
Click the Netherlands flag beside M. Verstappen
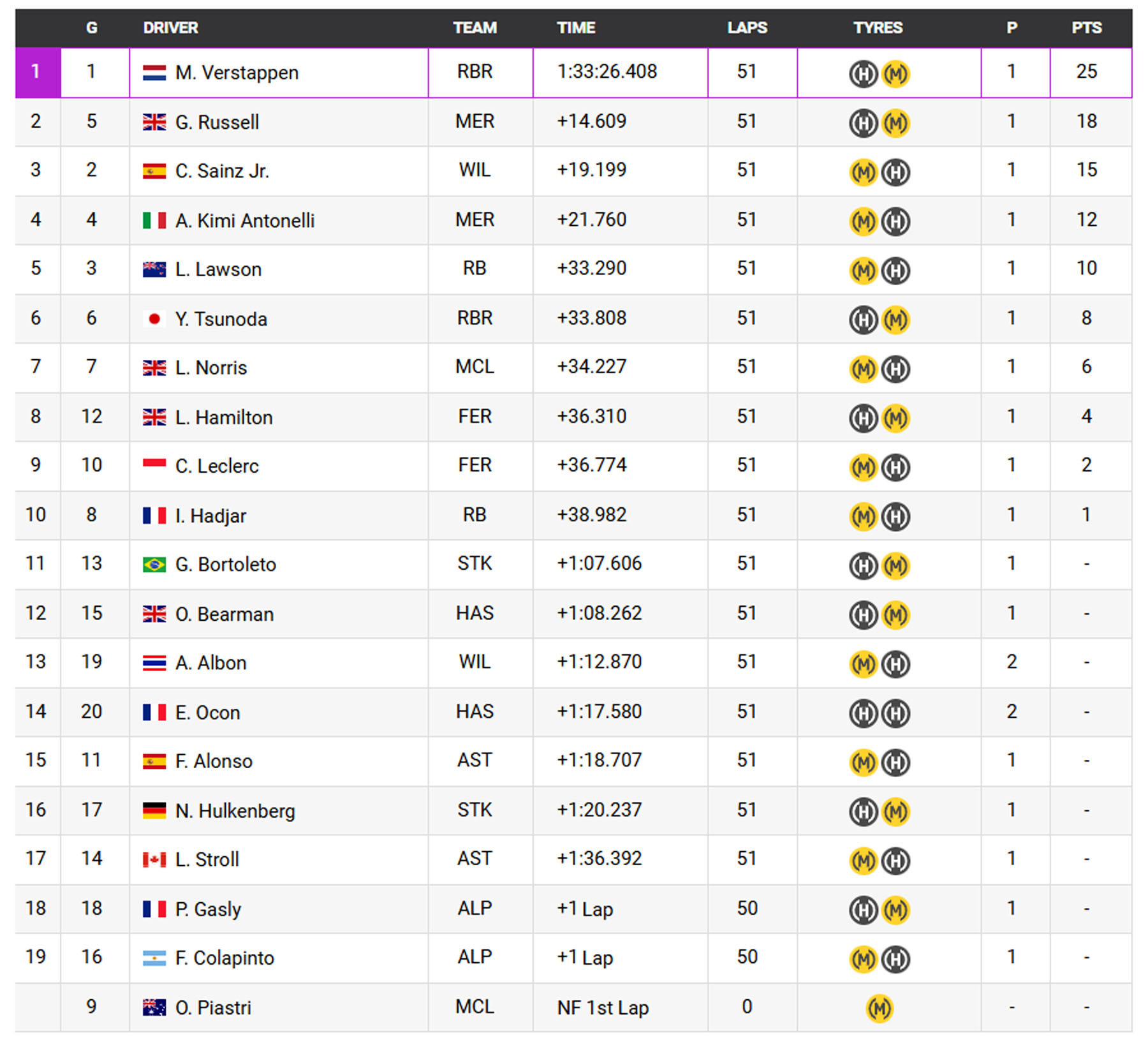click(x=154, y=73)
